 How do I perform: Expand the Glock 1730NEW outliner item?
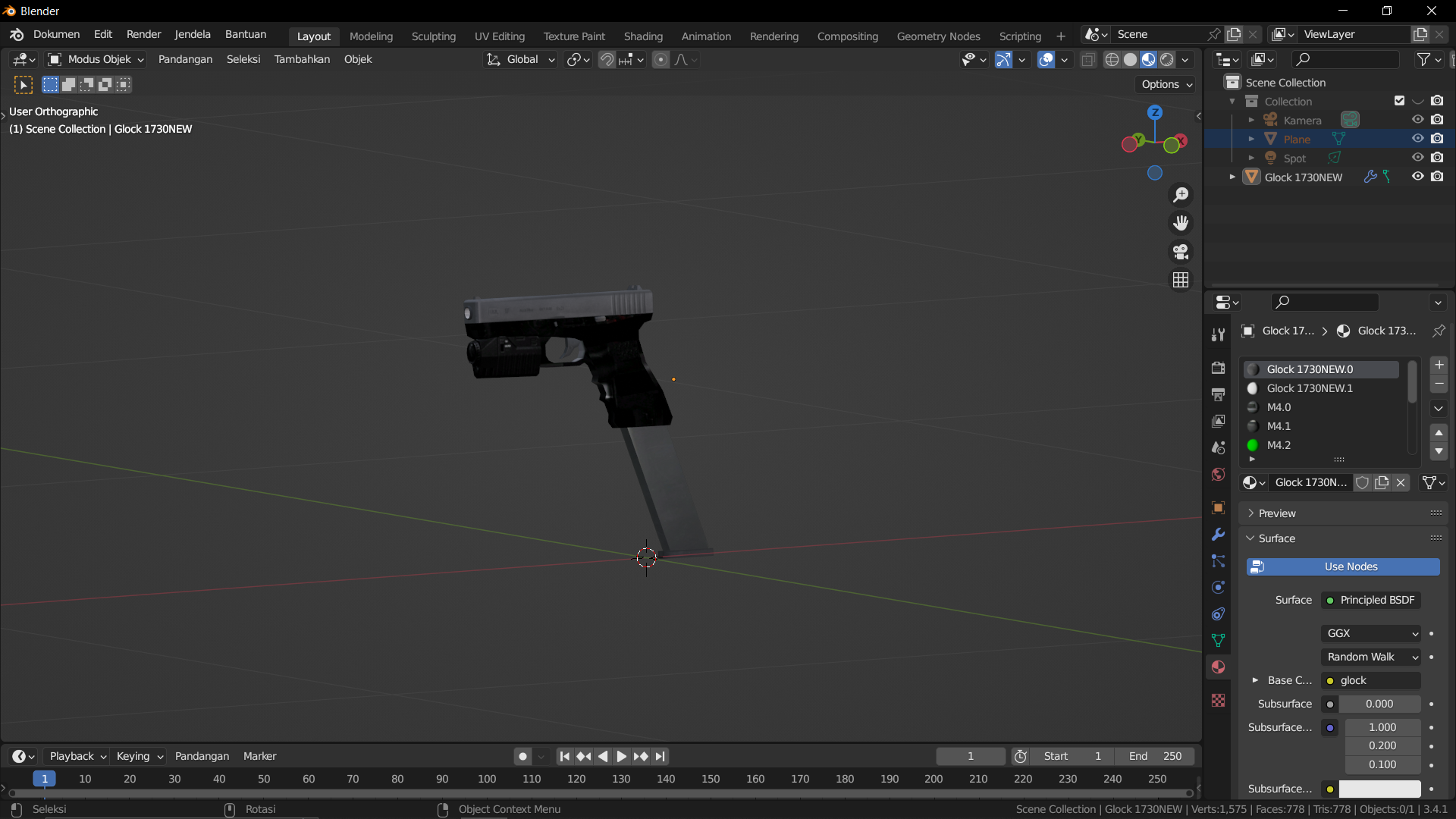pyautogui.click(x=1232, y=177)
